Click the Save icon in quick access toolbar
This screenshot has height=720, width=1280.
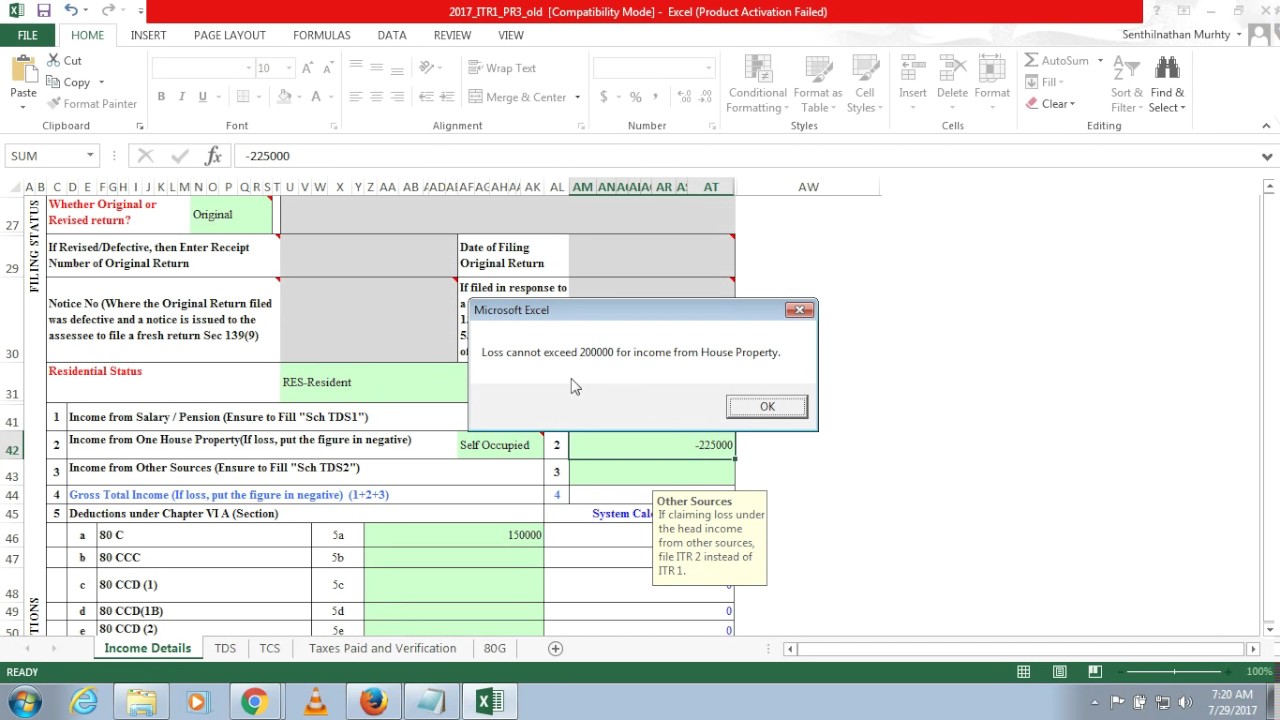point(43,11)
